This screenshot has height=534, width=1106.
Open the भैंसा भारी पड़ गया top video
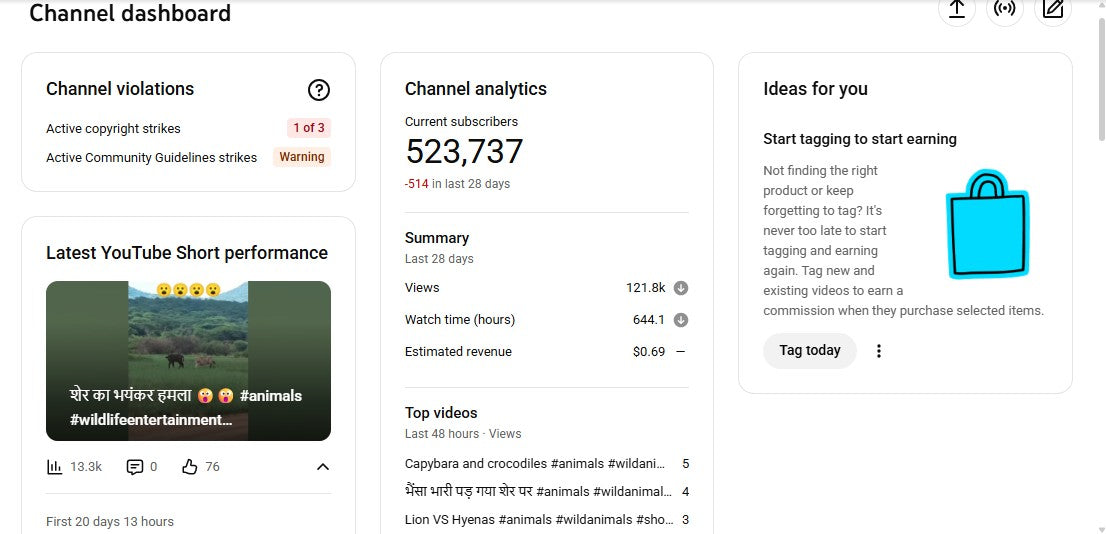(x=534, y=492)
